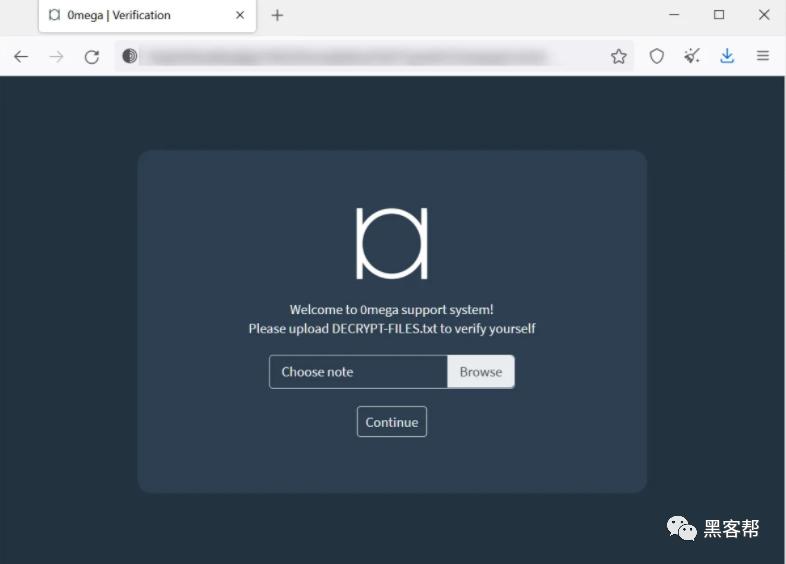786x564 pixels.
Task: Go back to the previous page
Action: [x=21, y=57]
